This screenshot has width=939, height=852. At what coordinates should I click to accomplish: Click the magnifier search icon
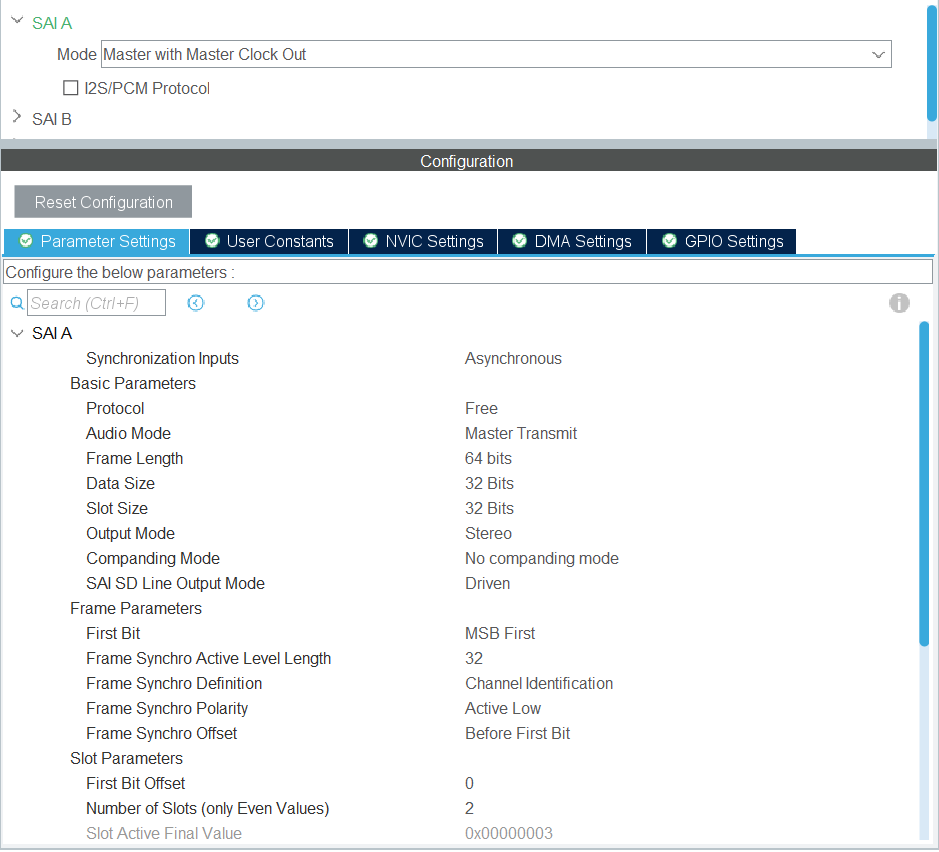point(17,303)
